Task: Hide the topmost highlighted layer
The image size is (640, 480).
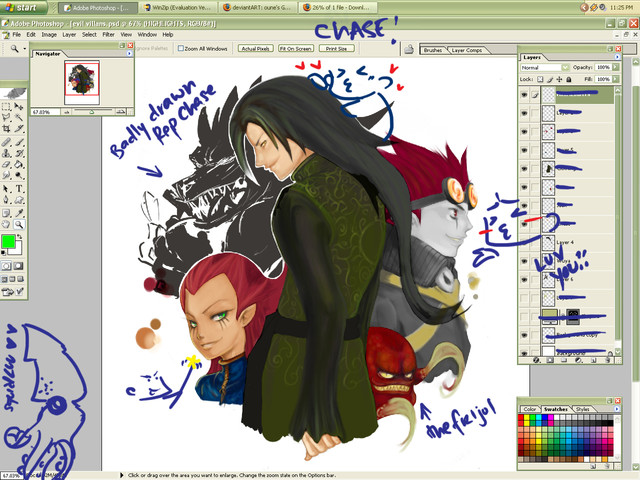Action: pos(524,95)
